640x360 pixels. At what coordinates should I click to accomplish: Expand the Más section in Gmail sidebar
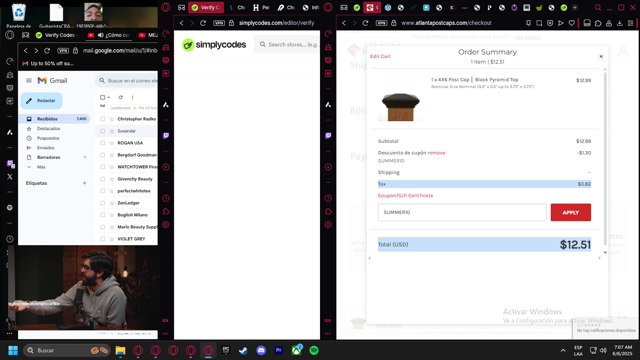click(x=41, y=167)
